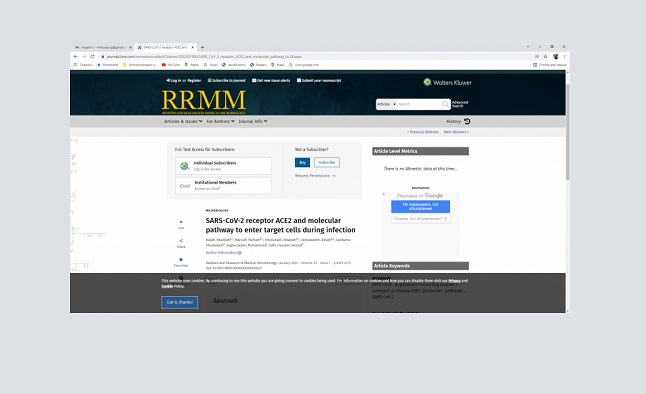This screenshot has height=394, width=646.
Task: Open the Privacy link in cookie banner
Action: 454,281
